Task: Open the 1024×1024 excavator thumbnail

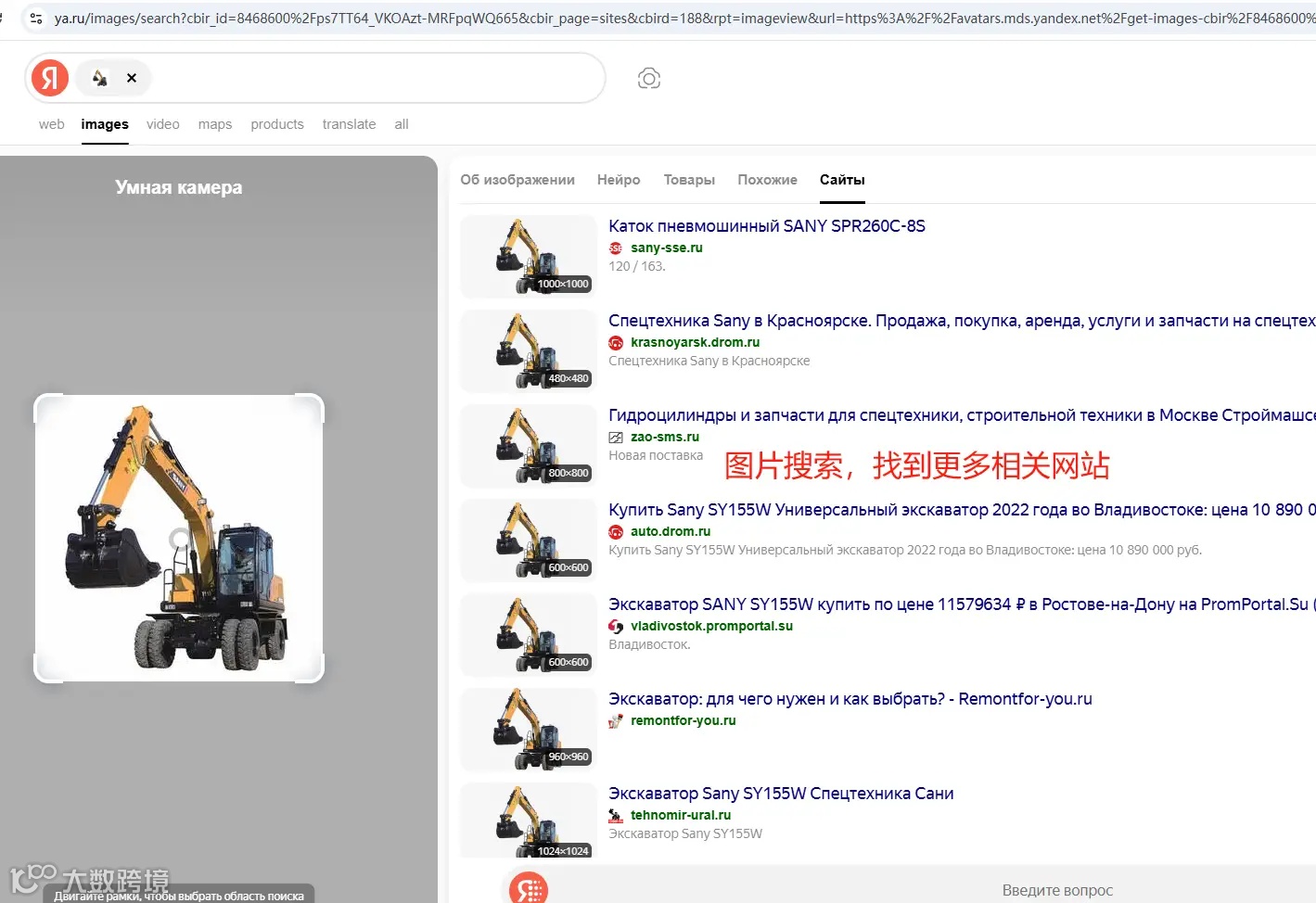Action: point(529,821)
